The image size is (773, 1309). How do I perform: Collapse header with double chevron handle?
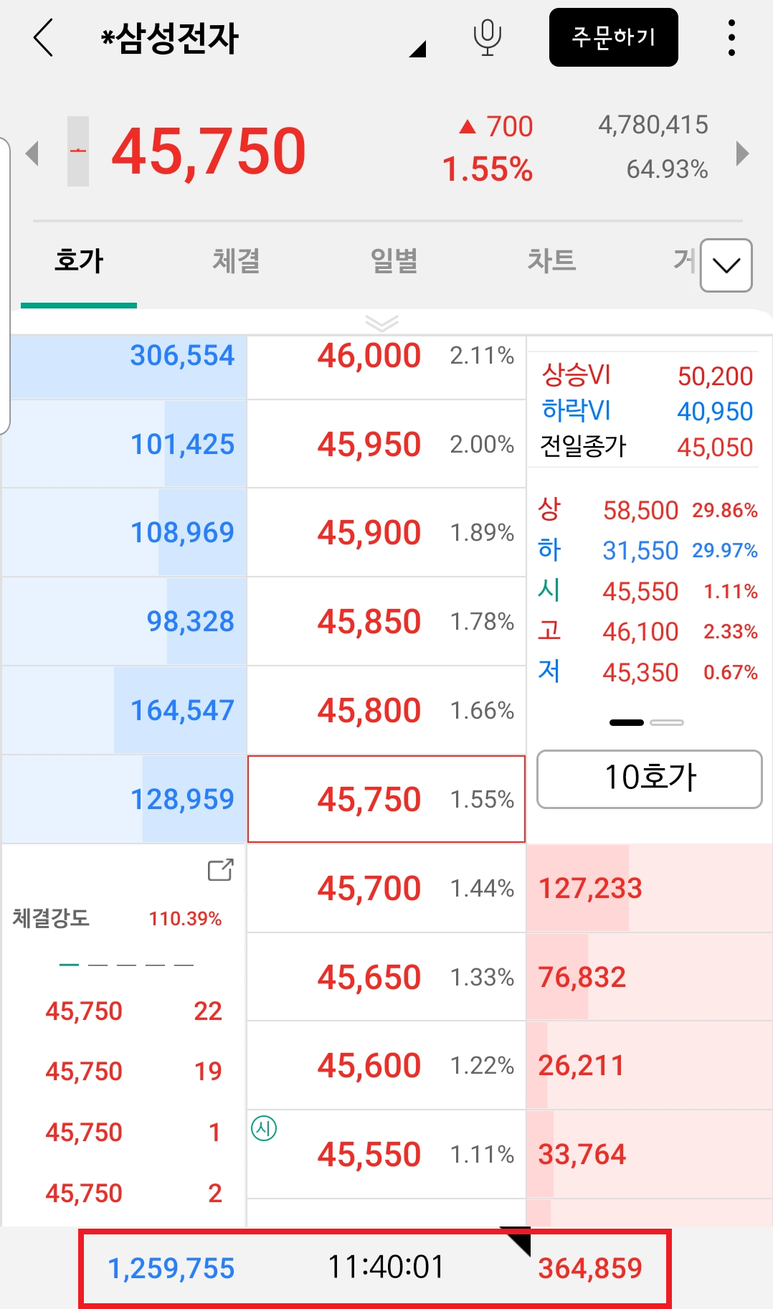coord(382,322)
